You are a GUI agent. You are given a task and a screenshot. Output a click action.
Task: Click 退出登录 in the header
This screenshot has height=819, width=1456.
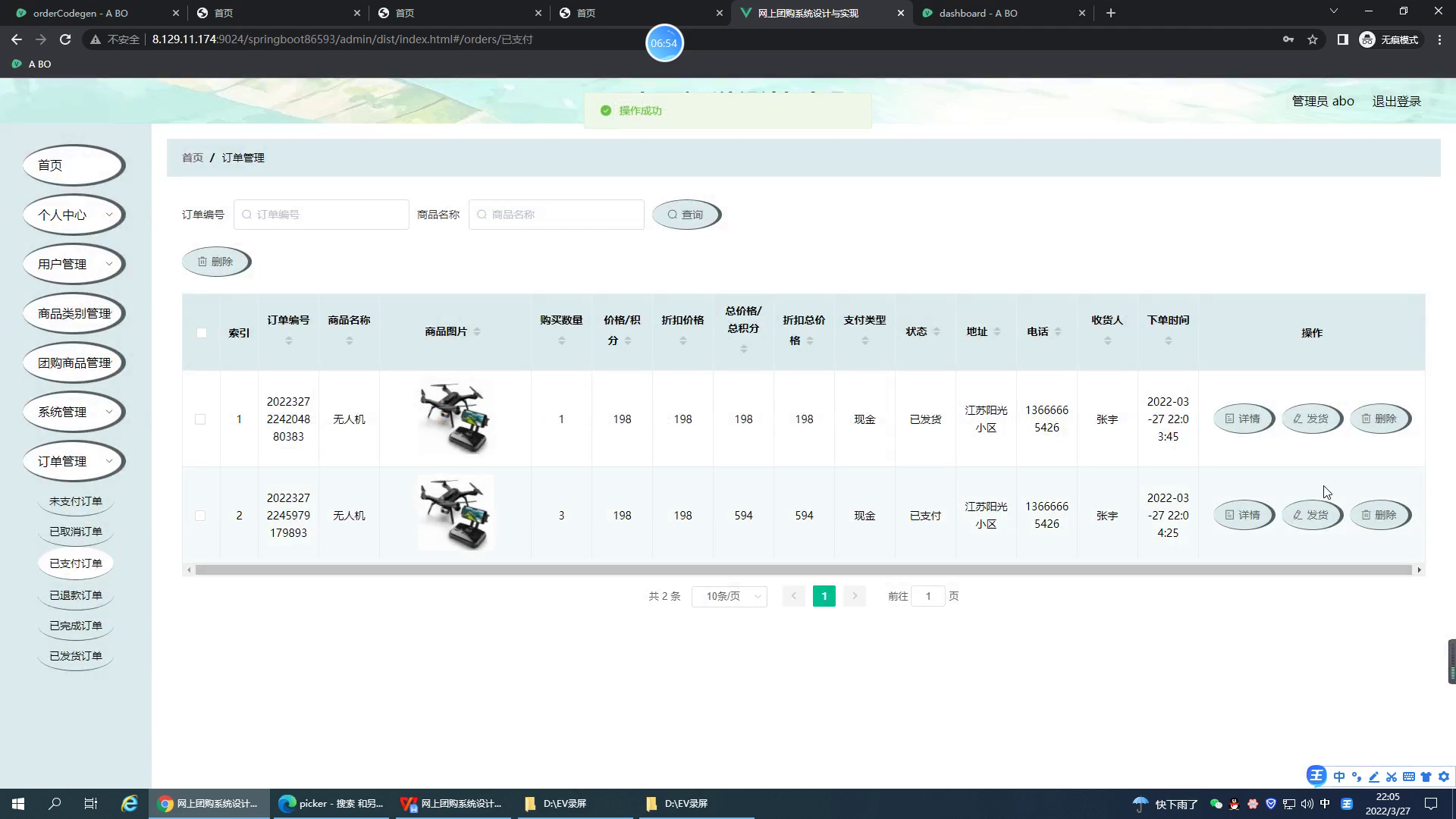tap(1396, 101)
